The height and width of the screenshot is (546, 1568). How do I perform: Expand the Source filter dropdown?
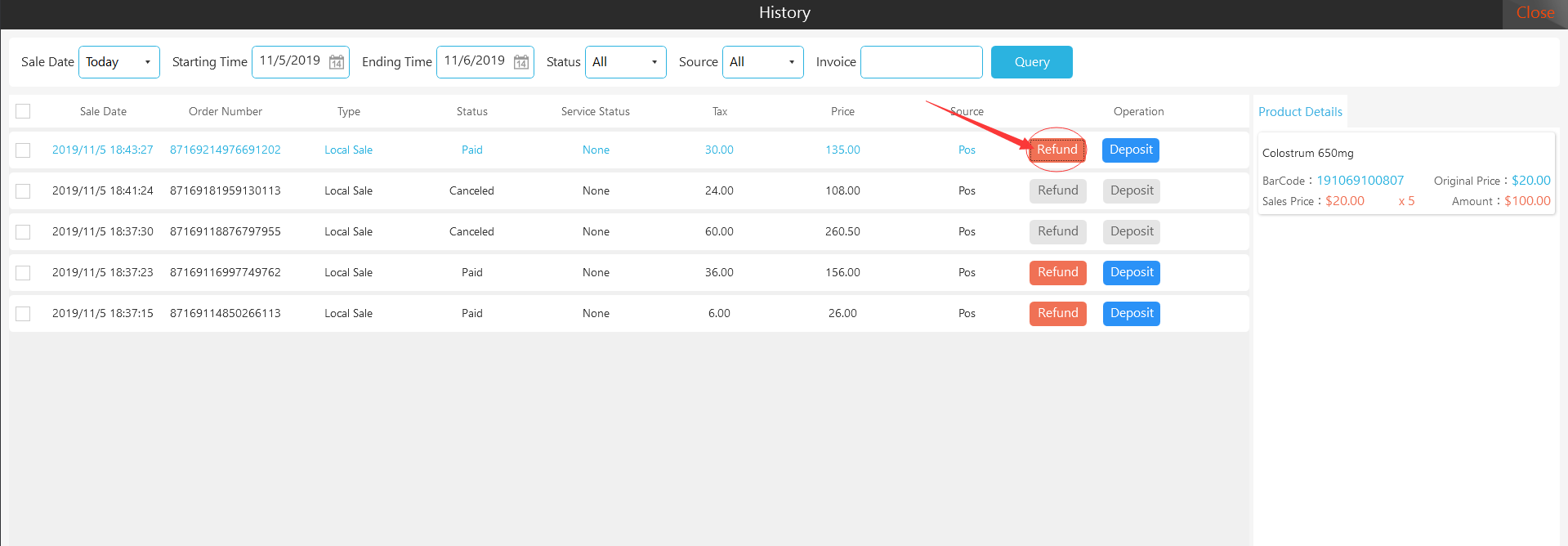point(762,62)
